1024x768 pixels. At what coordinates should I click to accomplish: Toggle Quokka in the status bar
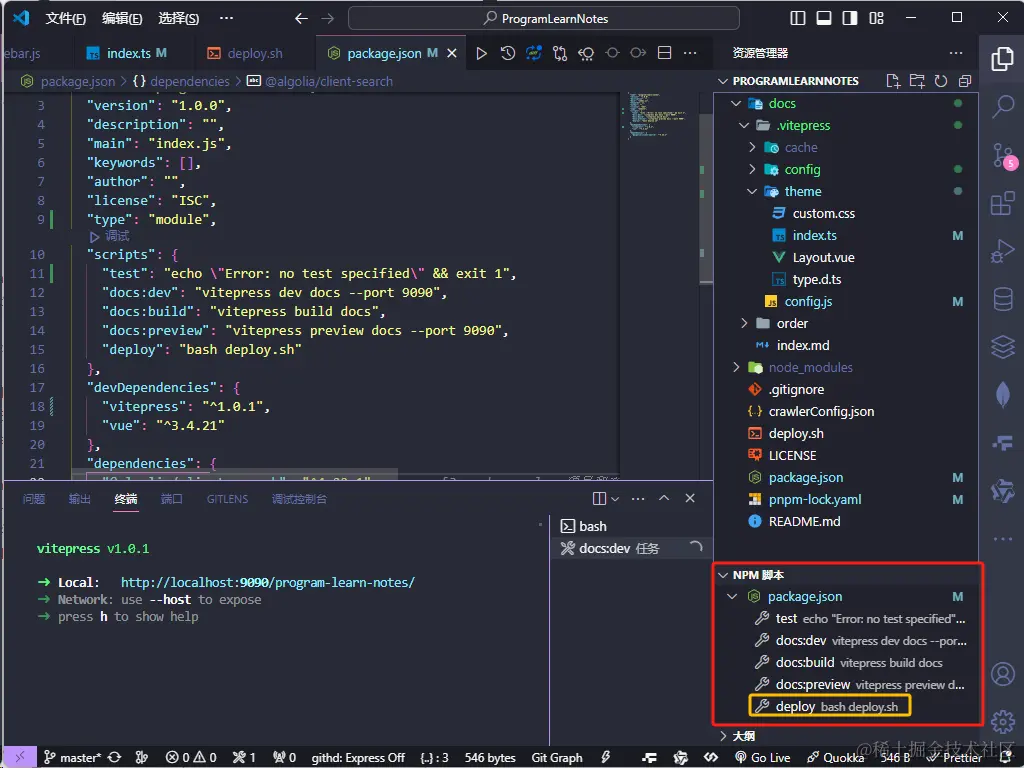click(x=836, y=758)
